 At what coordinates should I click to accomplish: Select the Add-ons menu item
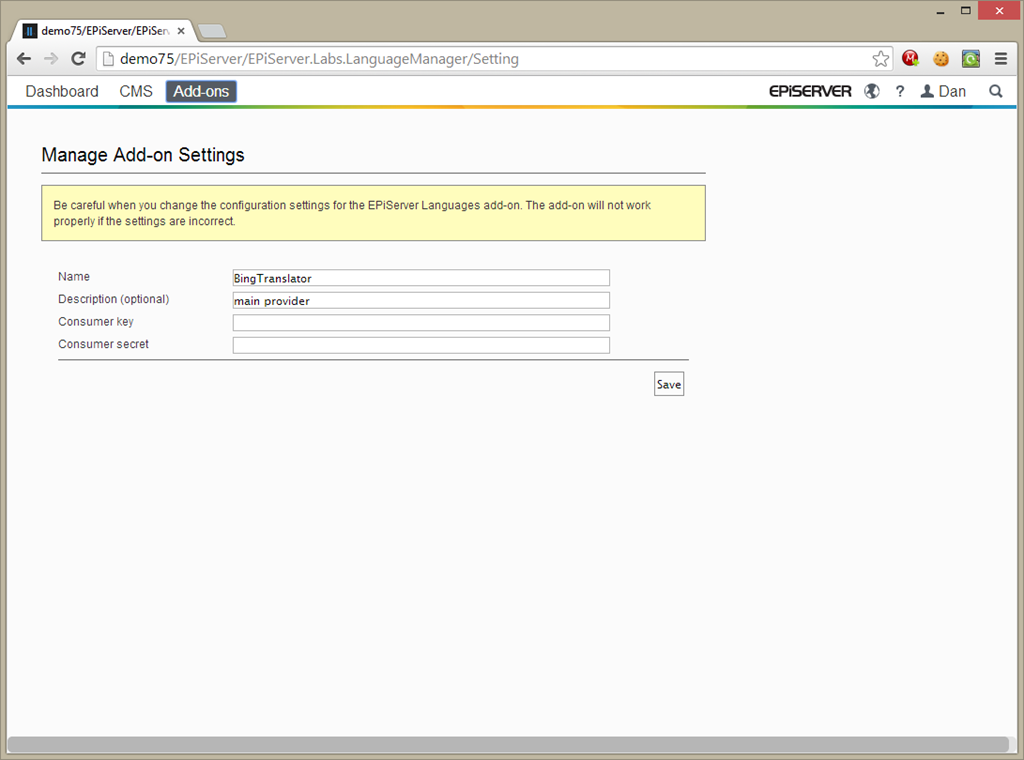pyautogui.click(x=201, y=91)
